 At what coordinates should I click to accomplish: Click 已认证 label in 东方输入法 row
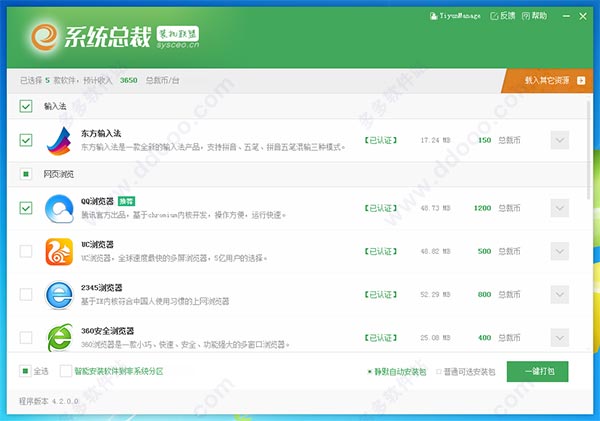pos(381,140)
